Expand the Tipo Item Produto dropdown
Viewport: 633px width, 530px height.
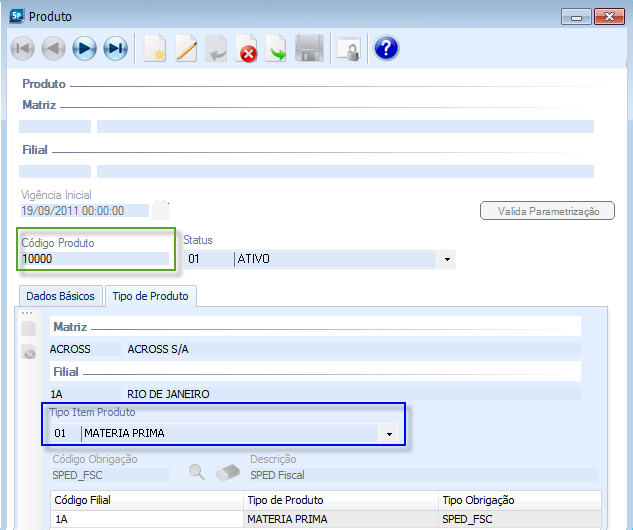(x=389, y=434)
